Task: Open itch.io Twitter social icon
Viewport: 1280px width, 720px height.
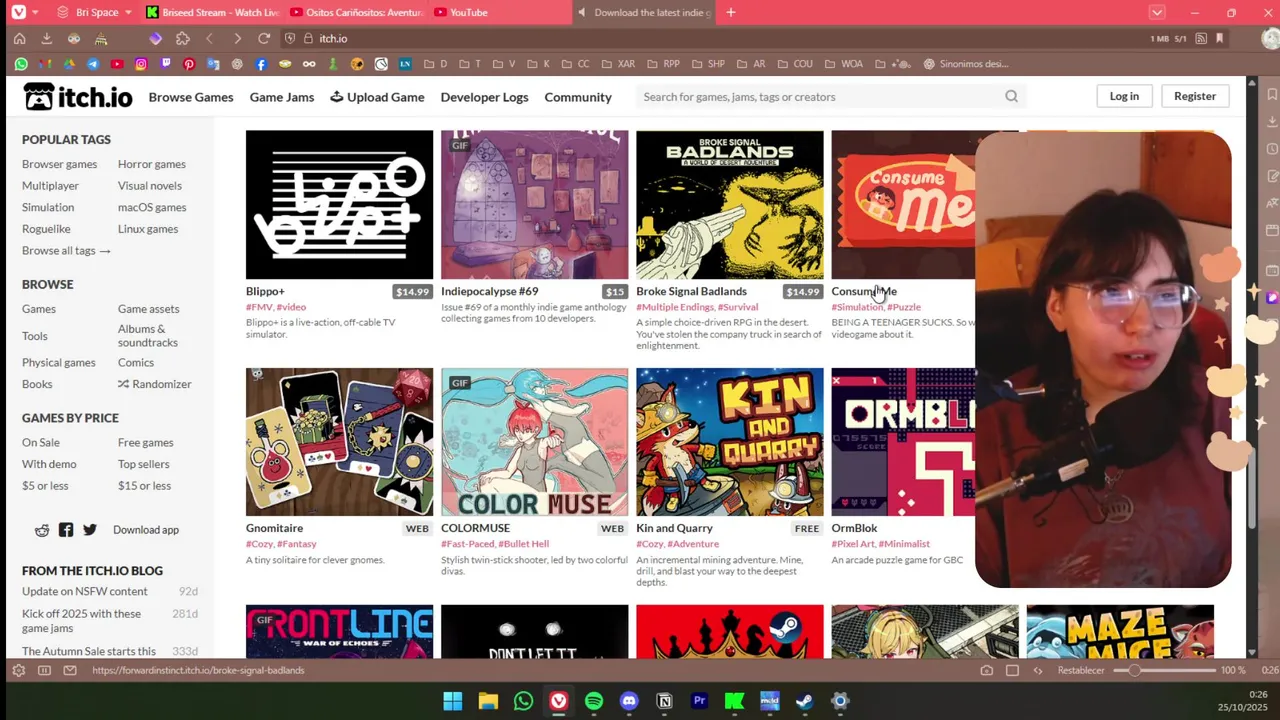Action: tap(90, 530)
